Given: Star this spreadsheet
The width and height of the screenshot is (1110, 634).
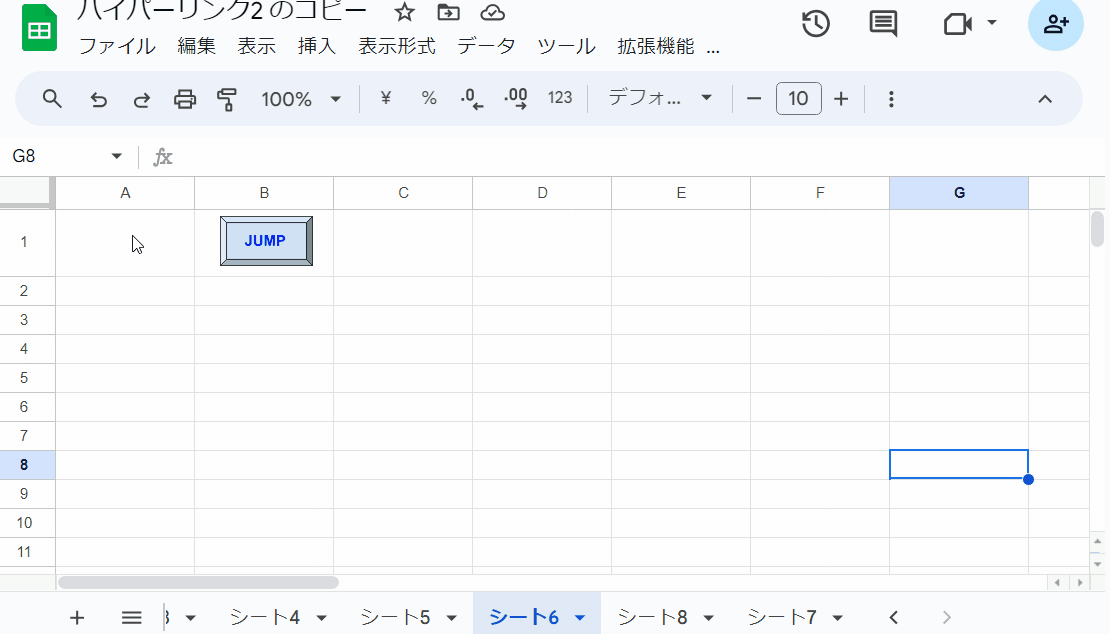Looking at the screenshot, I should 404,12.
